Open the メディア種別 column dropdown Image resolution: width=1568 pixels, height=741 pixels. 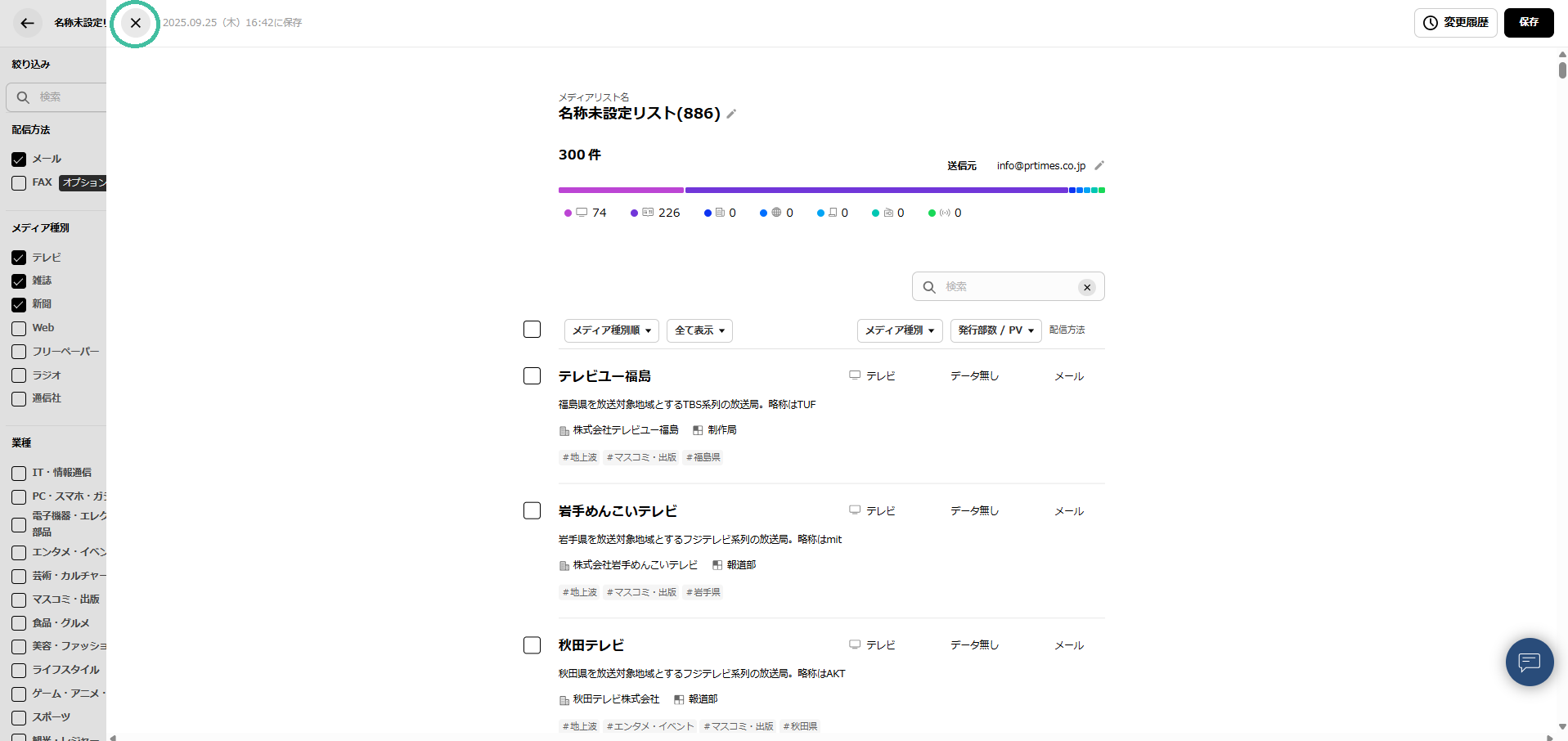point(899,330)
